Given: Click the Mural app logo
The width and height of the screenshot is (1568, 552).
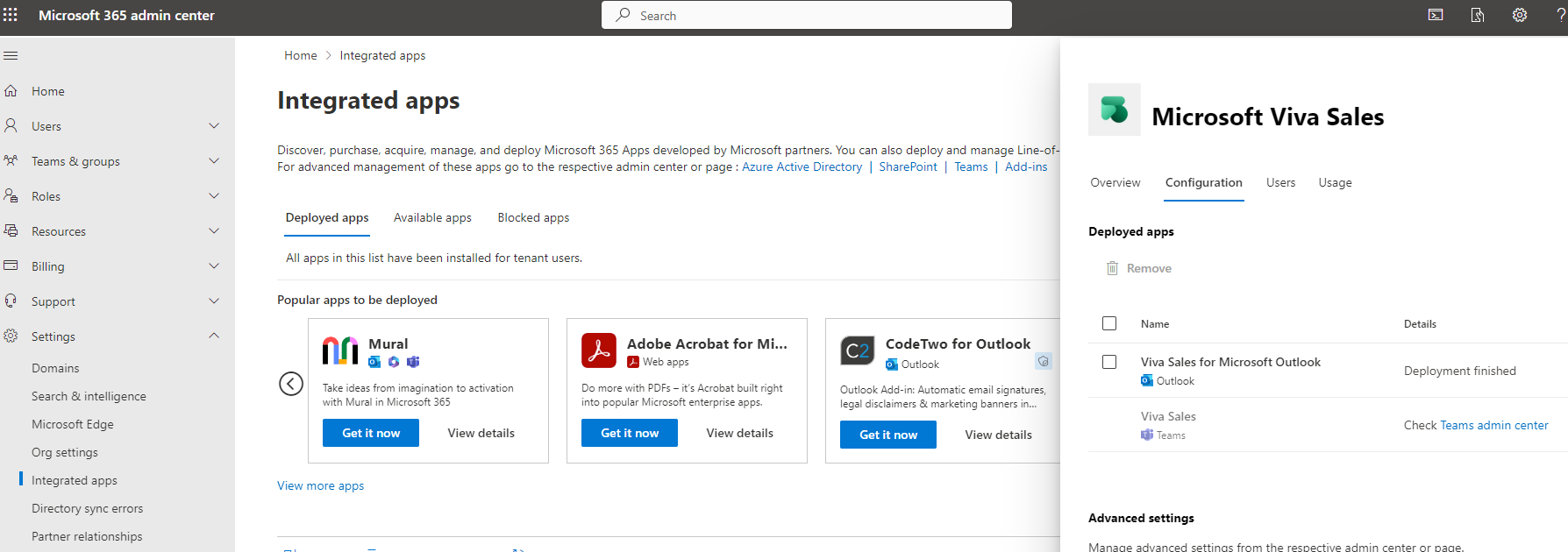Looking at the screenshot, I should coord(339,350).
